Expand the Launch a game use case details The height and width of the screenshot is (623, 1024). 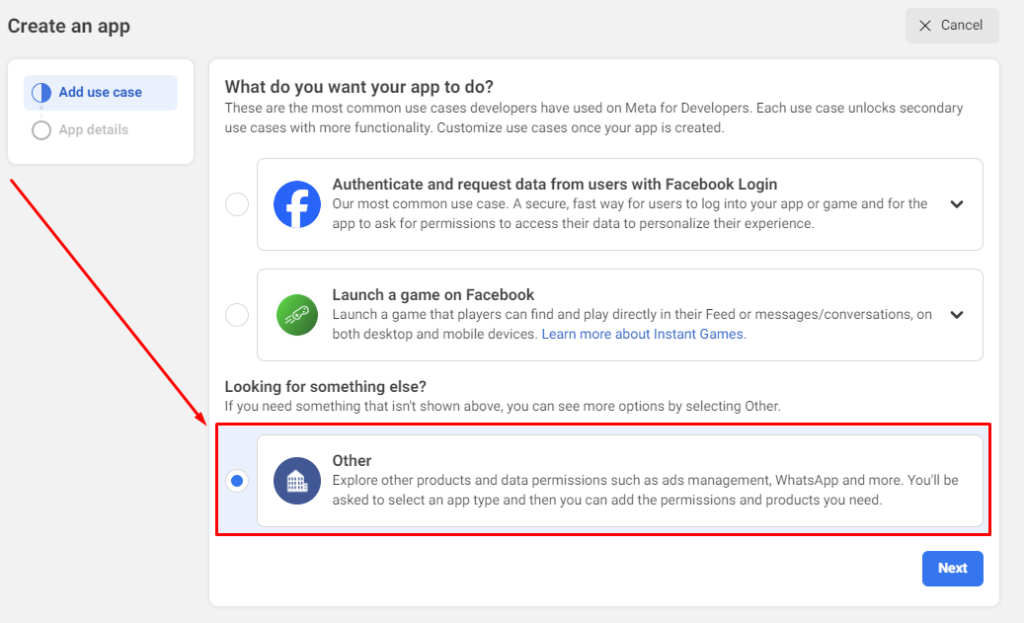tap(957, 314)
